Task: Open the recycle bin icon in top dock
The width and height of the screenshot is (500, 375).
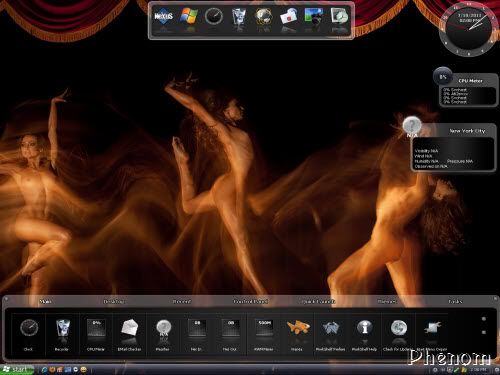Action: [x=239, y=16]
